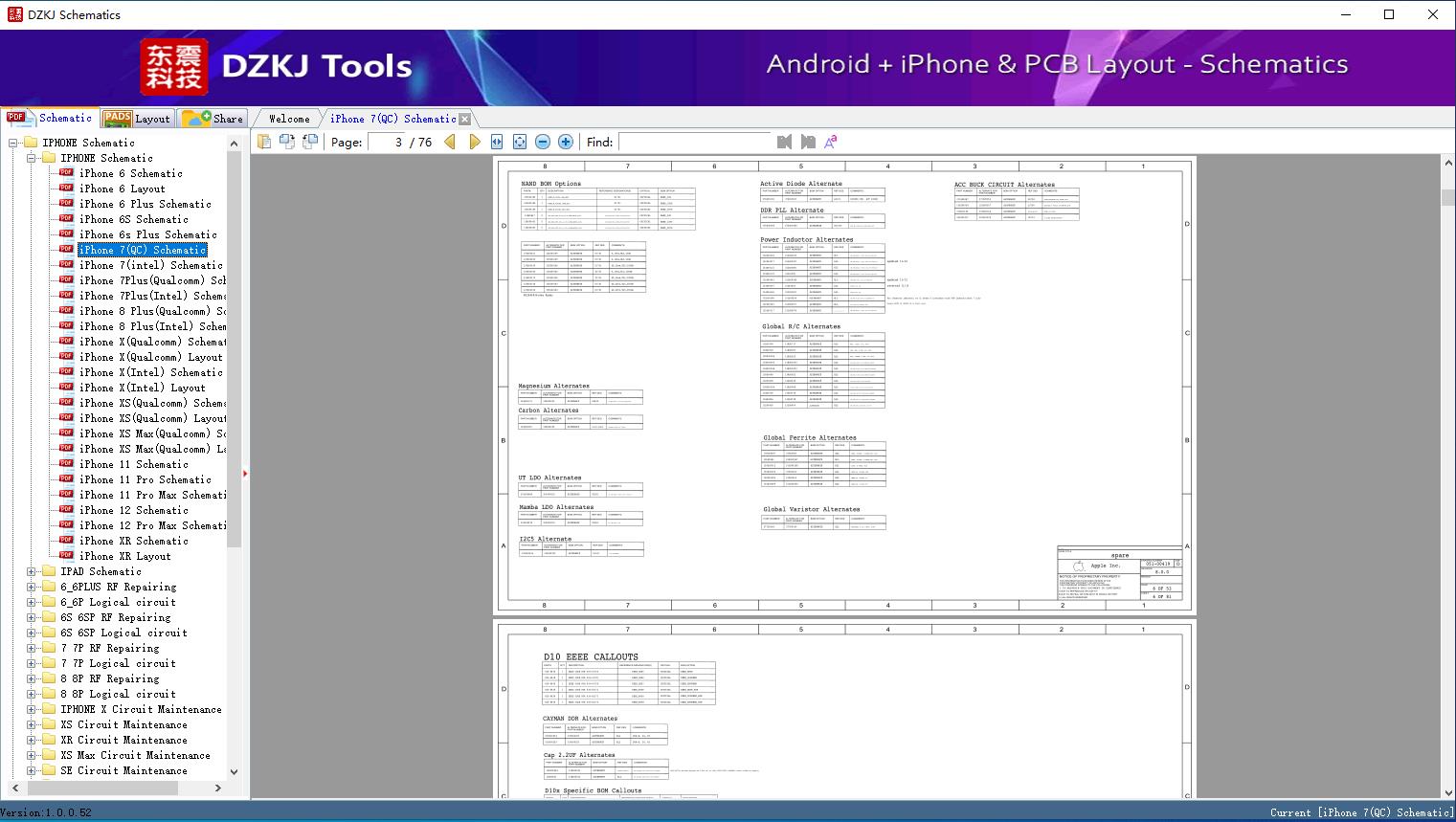This screenshot has height=822, width=1456.
Task: Open iPhone 6S Schematic entry
Action: point(133,219)
